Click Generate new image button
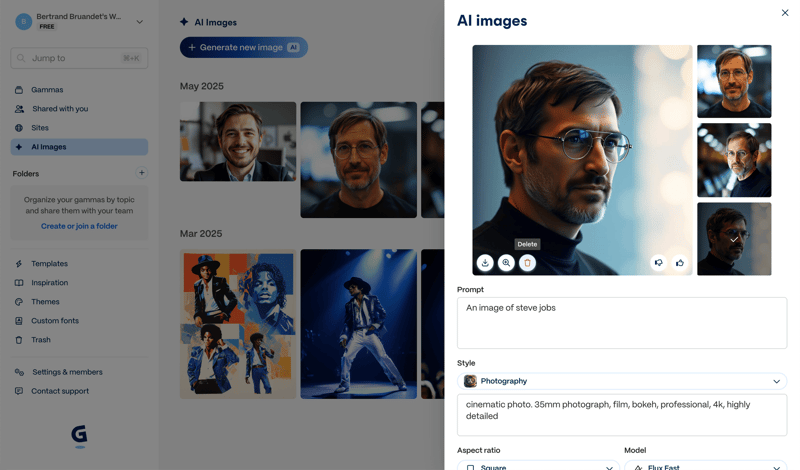Viewport: 800px width, 470px height. pyautogui.click(x=243, y=47)
